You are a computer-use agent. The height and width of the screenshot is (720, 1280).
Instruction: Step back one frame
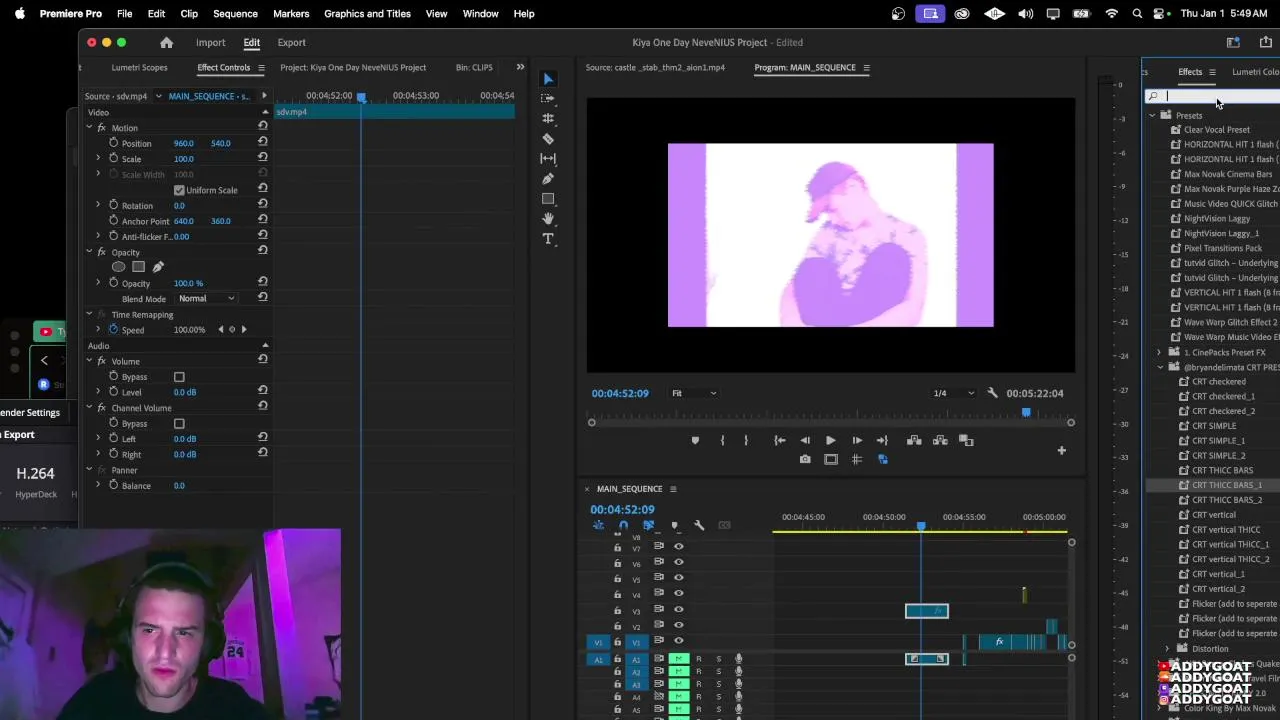point(805,440)
